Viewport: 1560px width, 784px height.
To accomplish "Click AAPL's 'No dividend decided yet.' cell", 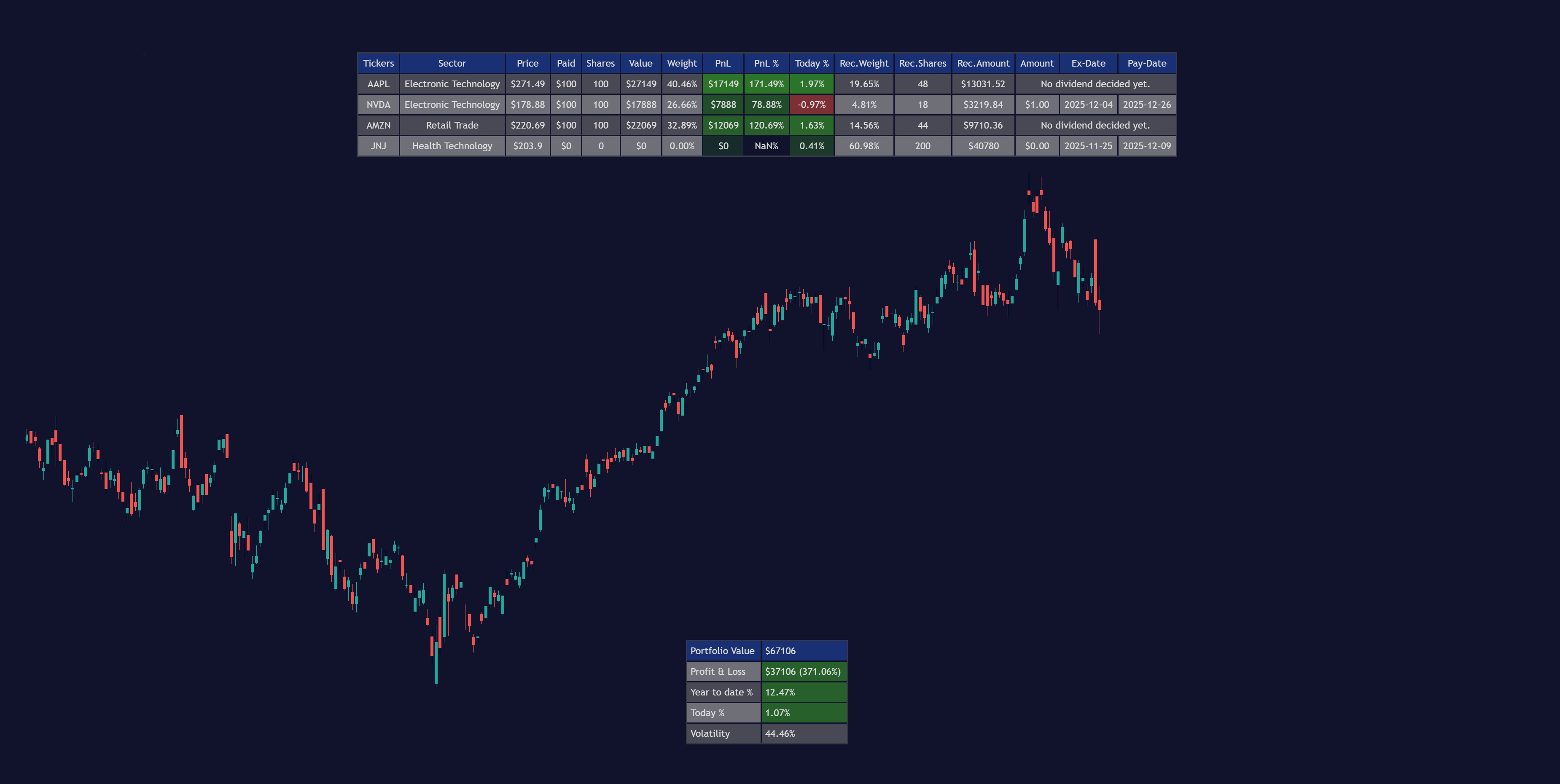I will (x=1095, y=84).
